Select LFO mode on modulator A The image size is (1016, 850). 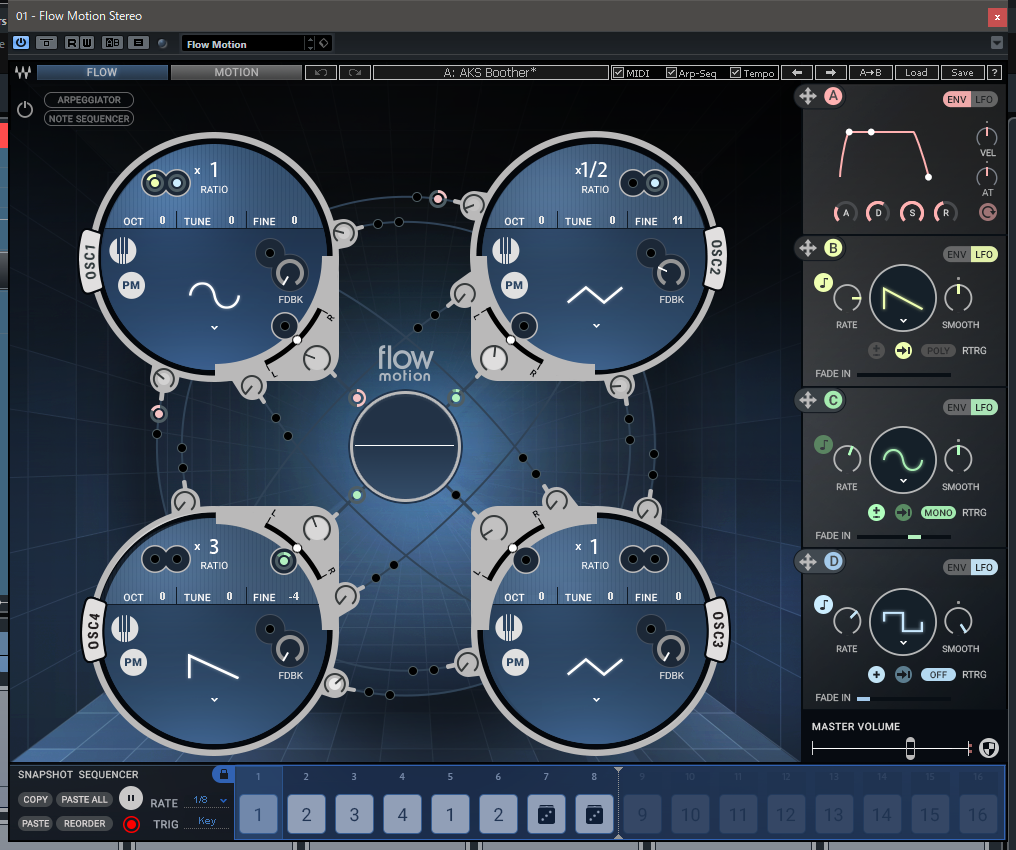tap(984, 100)
